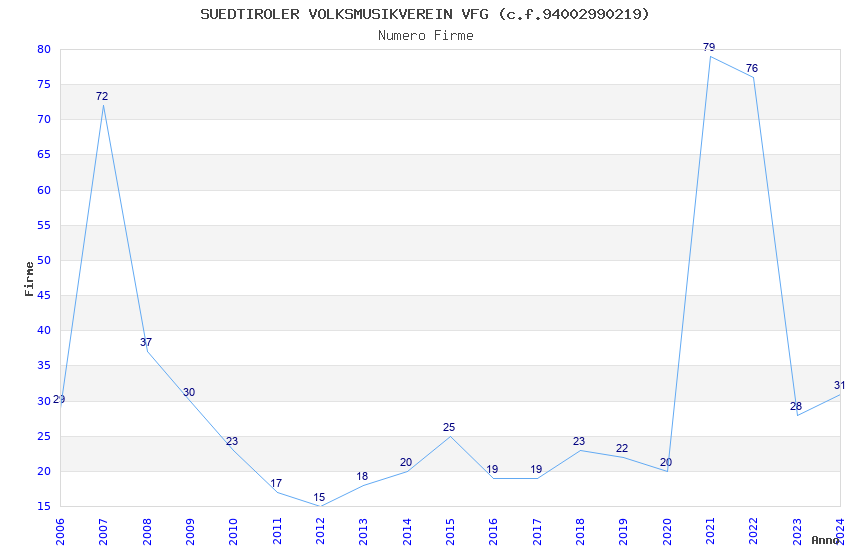Screen dimensions: 850x550
Task: Pick the year 2019 on the x-axis
Action: [x=623, y=532]
